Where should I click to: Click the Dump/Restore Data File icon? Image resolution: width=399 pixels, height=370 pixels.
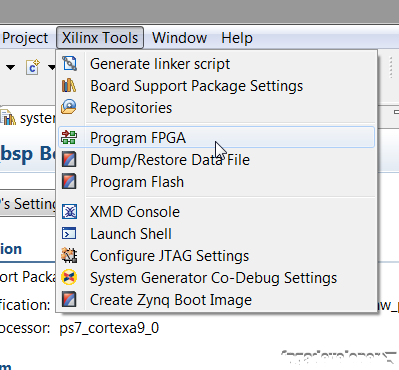point(69,159)
